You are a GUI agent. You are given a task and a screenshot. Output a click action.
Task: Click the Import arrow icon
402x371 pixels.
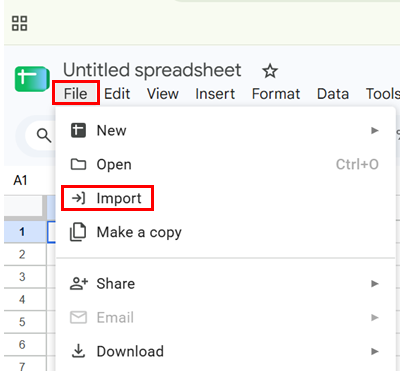point(78,198)
